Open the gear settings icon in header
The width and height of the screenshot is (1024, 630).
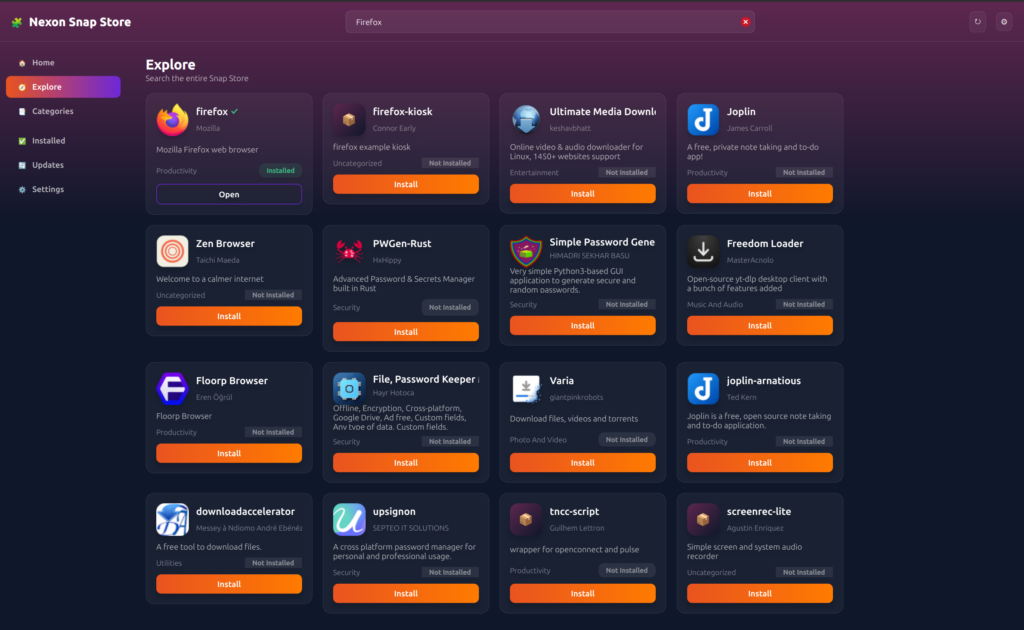click(x=1004, y=22)
